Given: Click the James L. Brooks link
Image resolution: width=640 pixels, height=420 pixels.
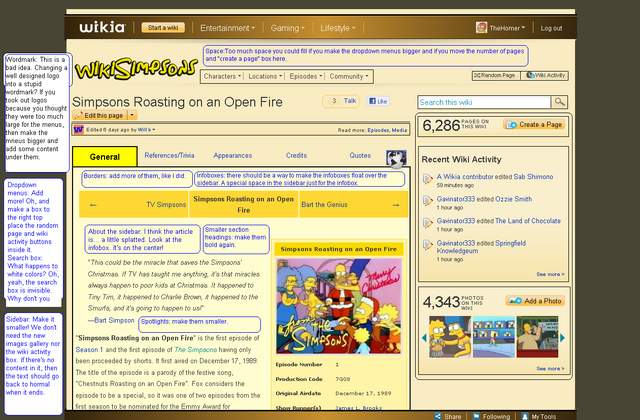Looking at the screenshot, I should coord(359,408).
